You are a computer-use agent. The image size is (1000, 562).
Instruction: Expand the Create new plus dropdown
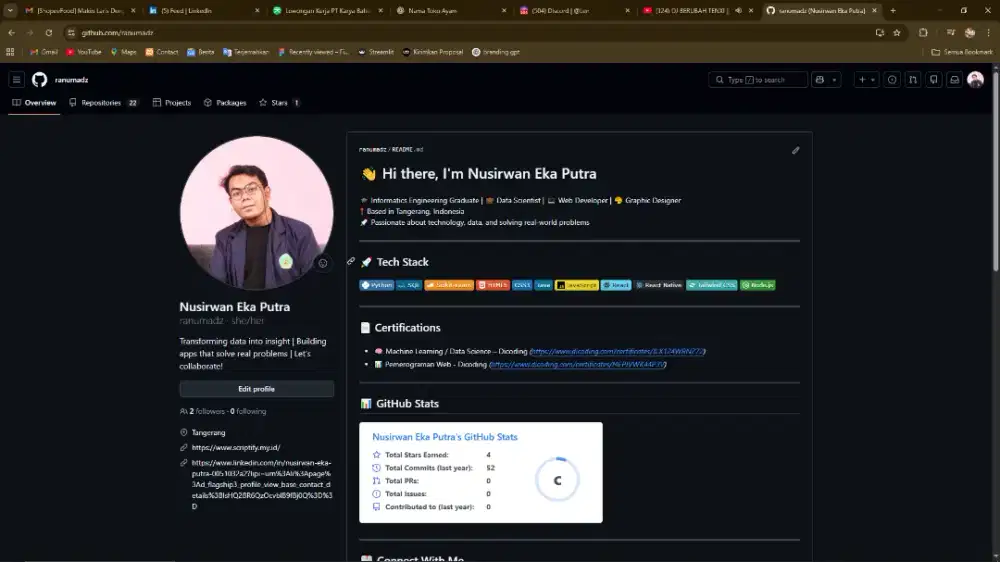pyautogui.click(x=866, y=80)
